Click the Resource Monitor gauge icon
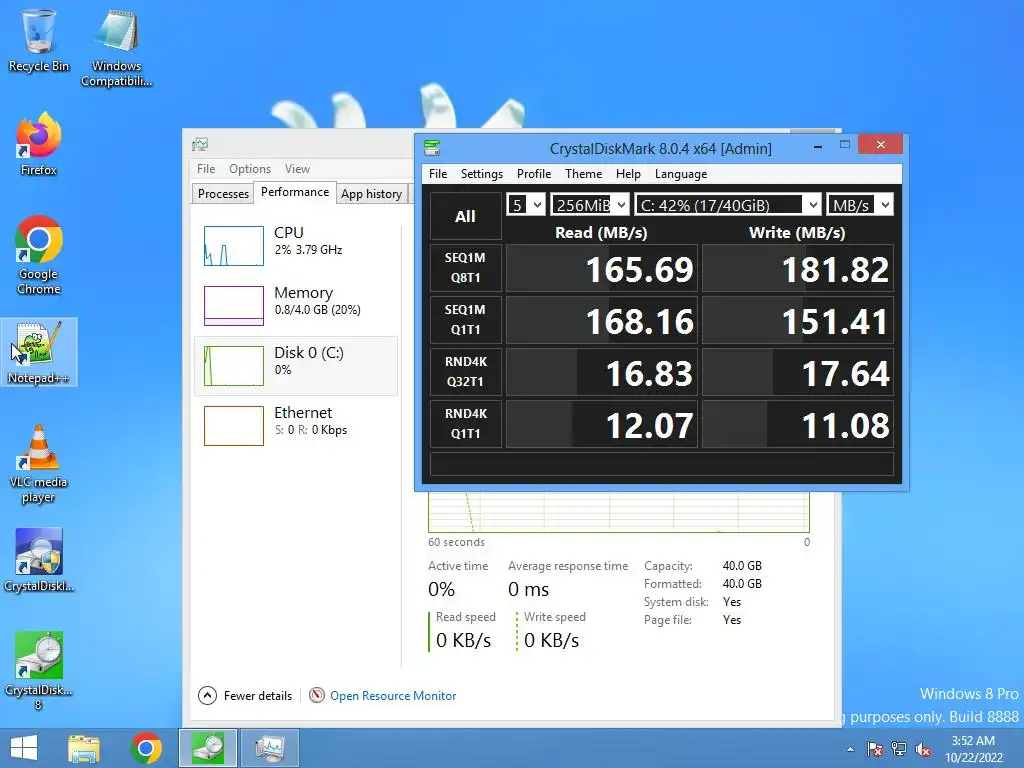Viewport: 1024px width, 768px height. point(317,696)
